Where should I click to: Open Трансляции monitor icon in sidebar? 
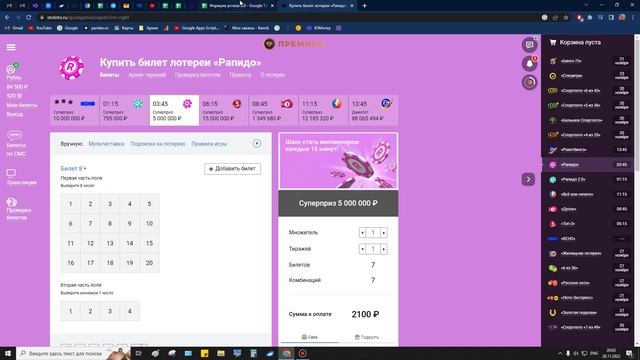coord(11,173)
